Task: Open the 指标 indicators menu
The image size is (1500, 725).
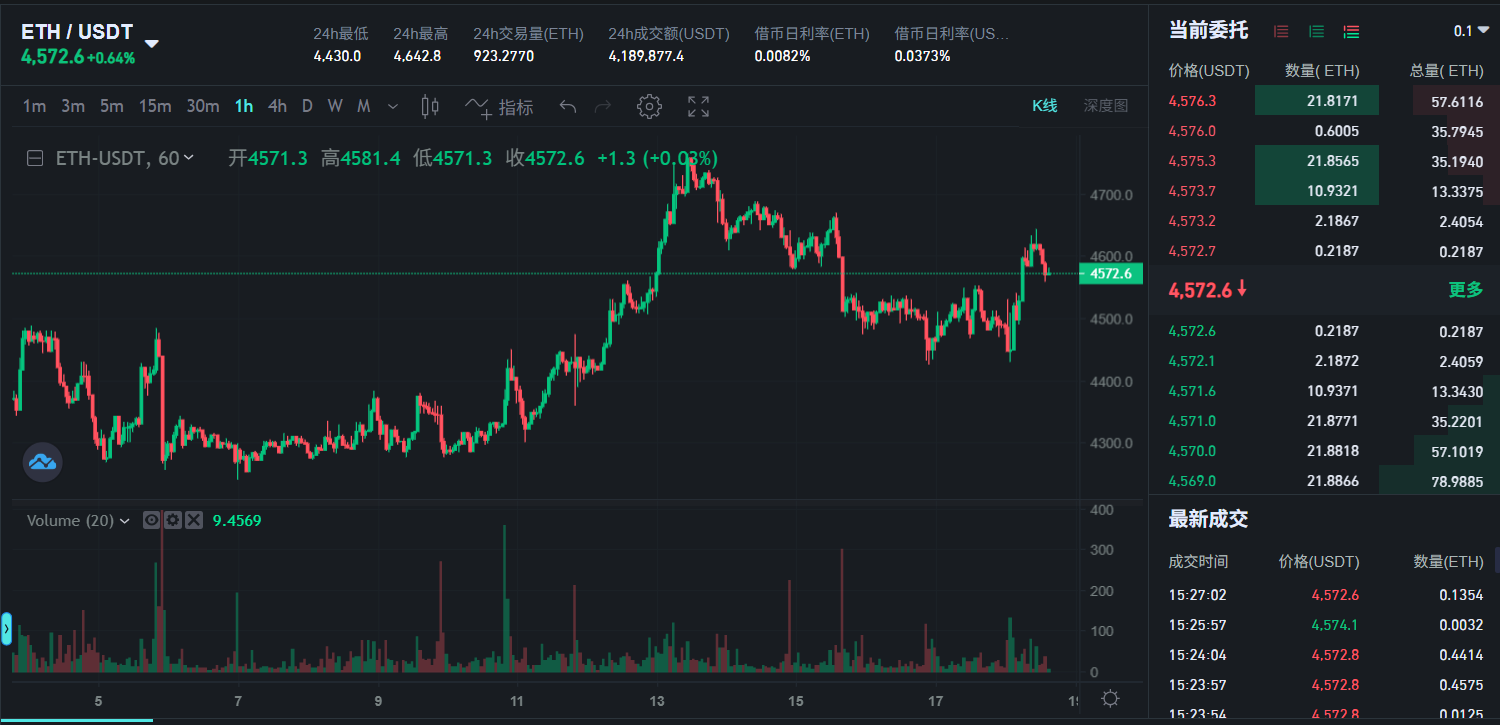Action: click(500, 107)
